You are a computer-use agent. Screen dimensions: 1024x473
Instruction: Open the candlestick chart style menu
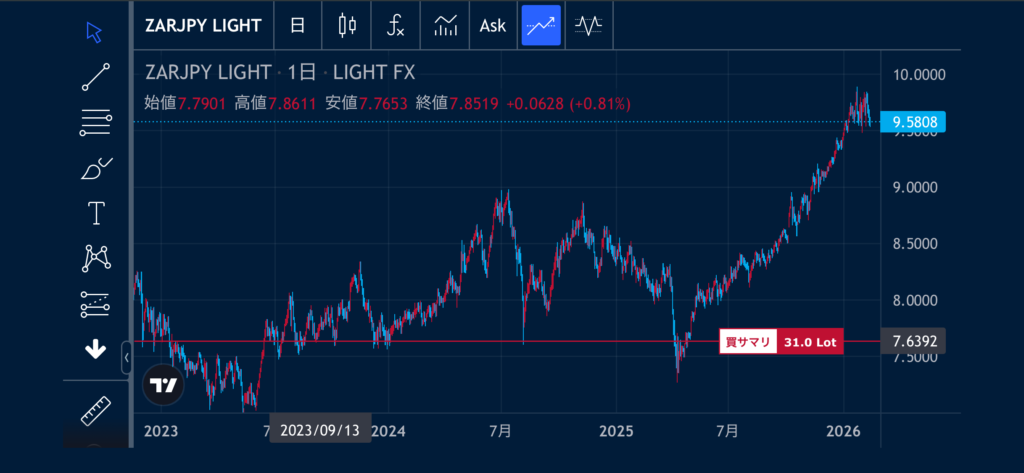tap(347, 26)
